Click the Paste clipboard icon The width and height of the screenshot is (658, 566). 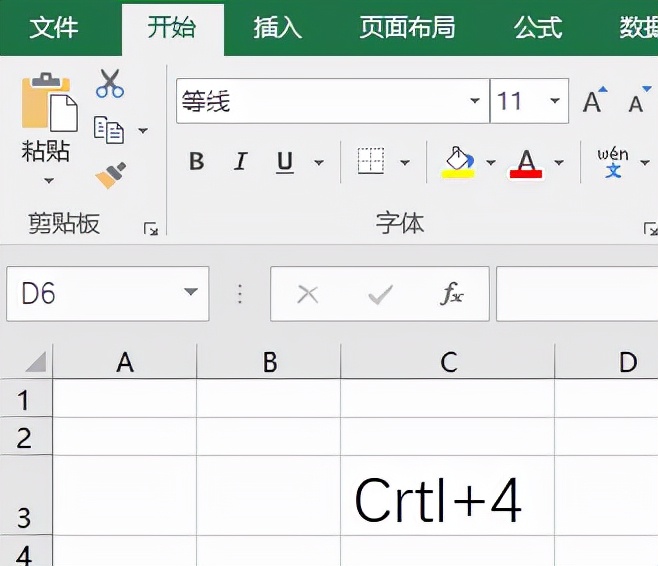point(50,103)
